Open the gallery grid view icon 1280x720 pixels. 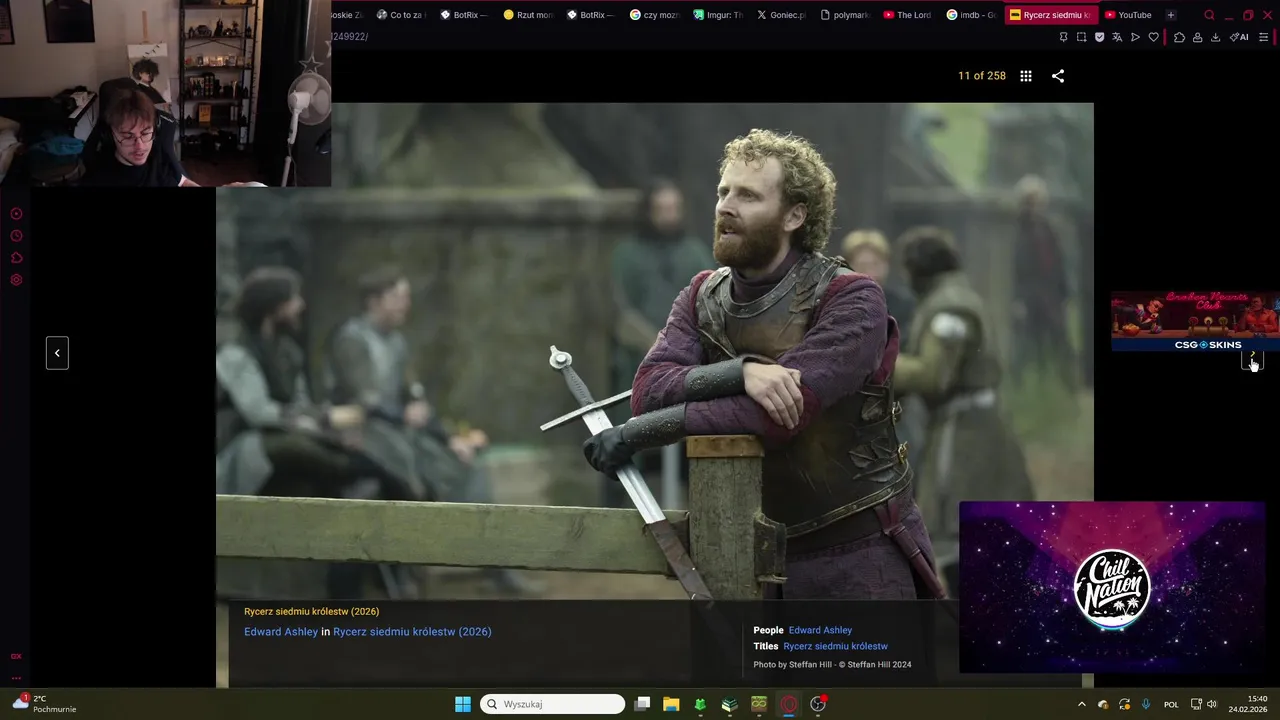point(1026,76)
